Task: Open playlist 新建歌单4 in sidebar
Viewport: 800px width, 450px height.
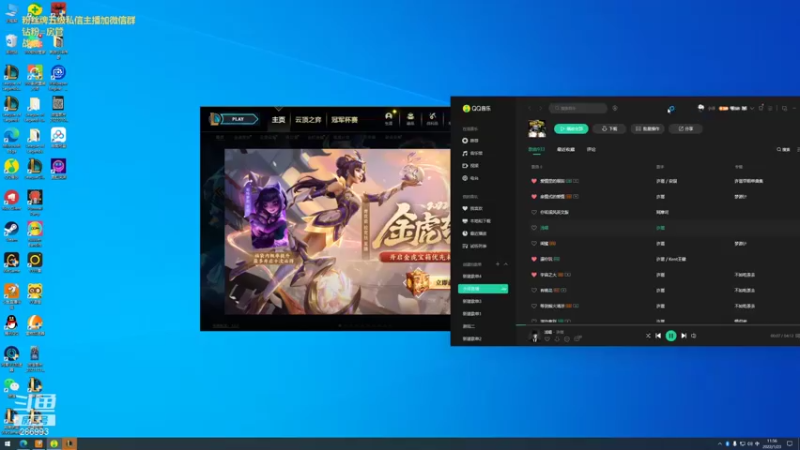Action: pos(472,276)
